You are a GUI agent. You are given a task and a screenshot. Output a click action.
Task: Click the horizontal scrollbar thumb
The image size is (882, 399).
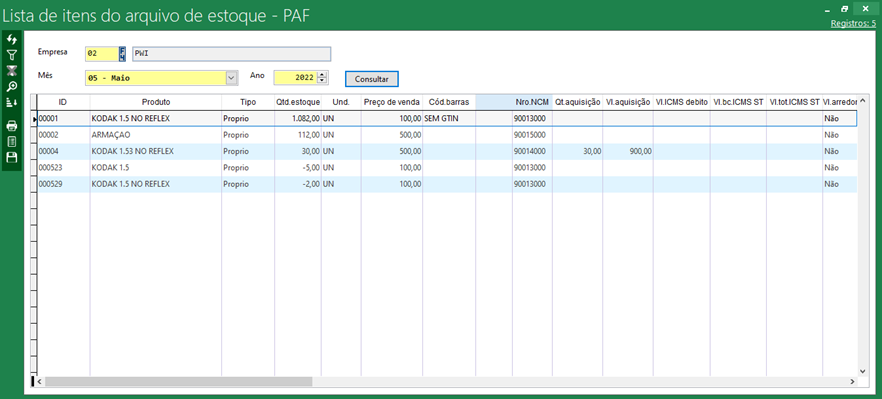click(x=178, y=382)
